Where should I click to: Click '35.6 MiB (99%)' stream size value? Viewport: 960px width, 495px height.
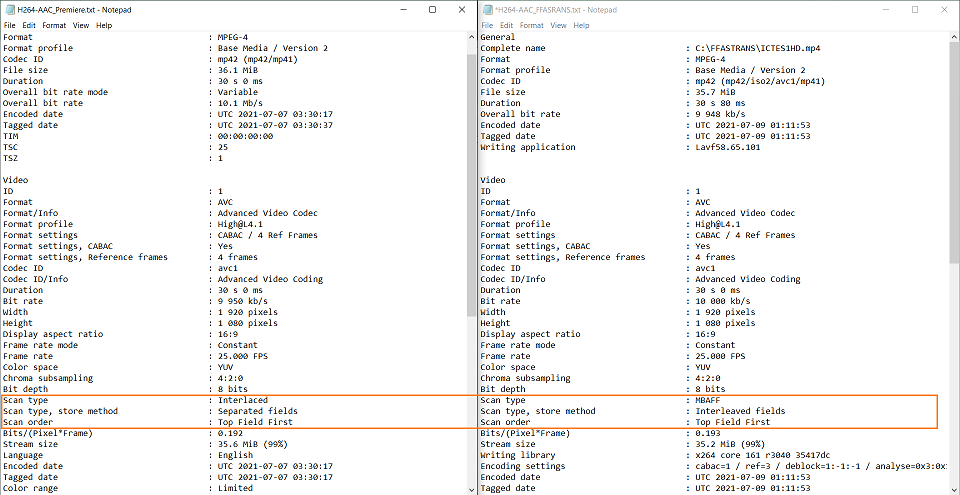(253, 444)
